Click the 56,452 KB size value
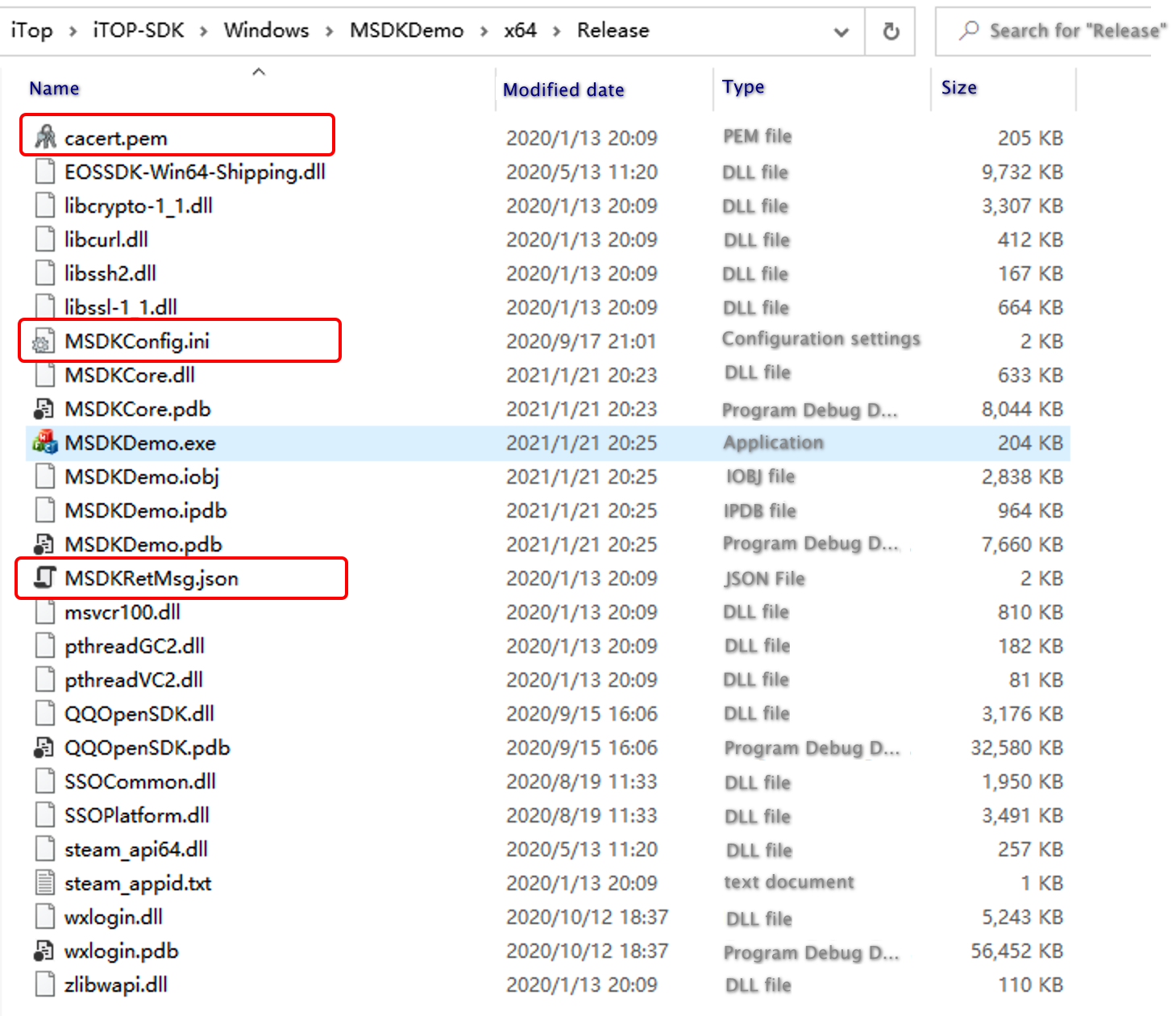The width and height of the screenshot is (1176, 1016). coord(1016,951)
